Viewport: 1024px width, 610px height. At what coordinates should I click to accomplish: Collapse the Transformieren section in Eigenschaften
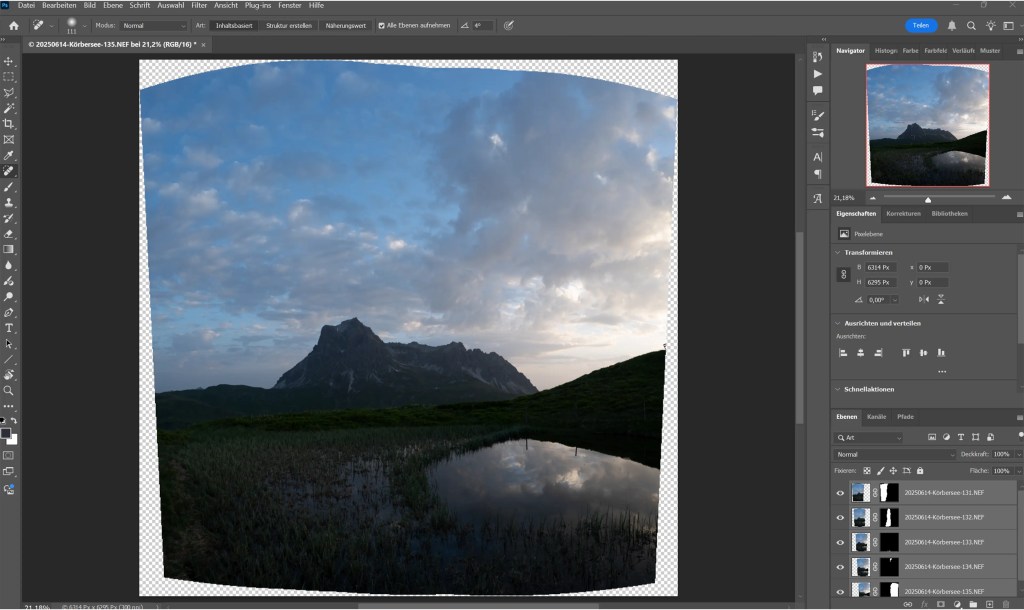point(837,251)
